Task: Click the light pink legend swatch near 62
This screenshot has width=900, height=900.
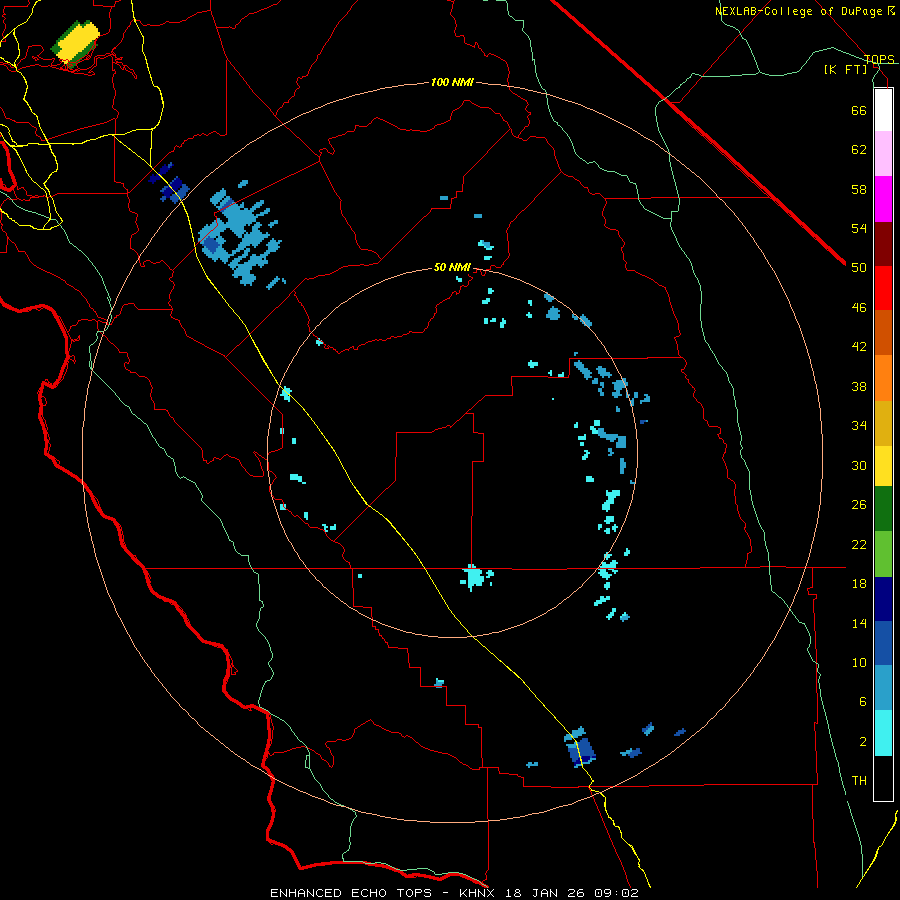Action: pyautogui.click(x=883, y=154)
